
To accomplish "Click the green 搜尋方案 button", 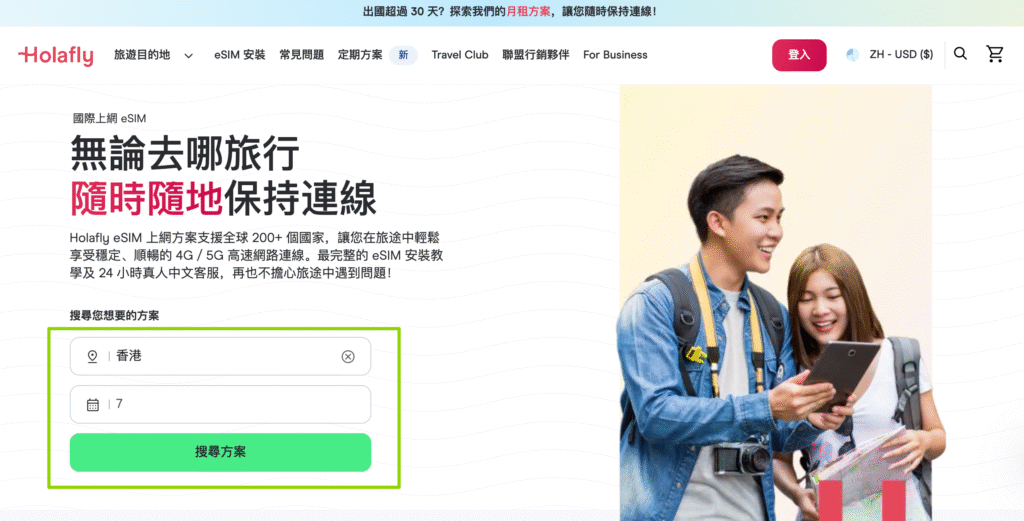I will (220, 452).
